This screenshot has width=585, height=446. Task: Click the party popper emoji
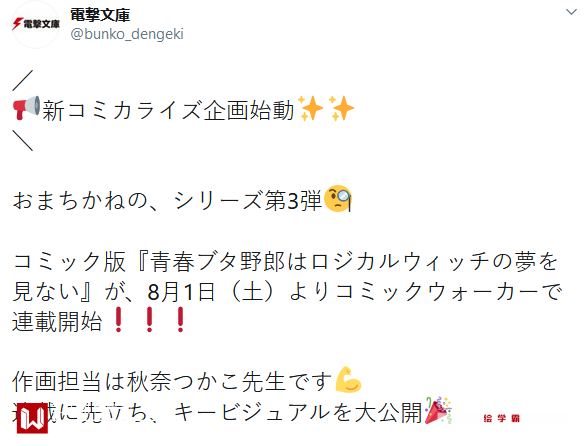[438, 410]
